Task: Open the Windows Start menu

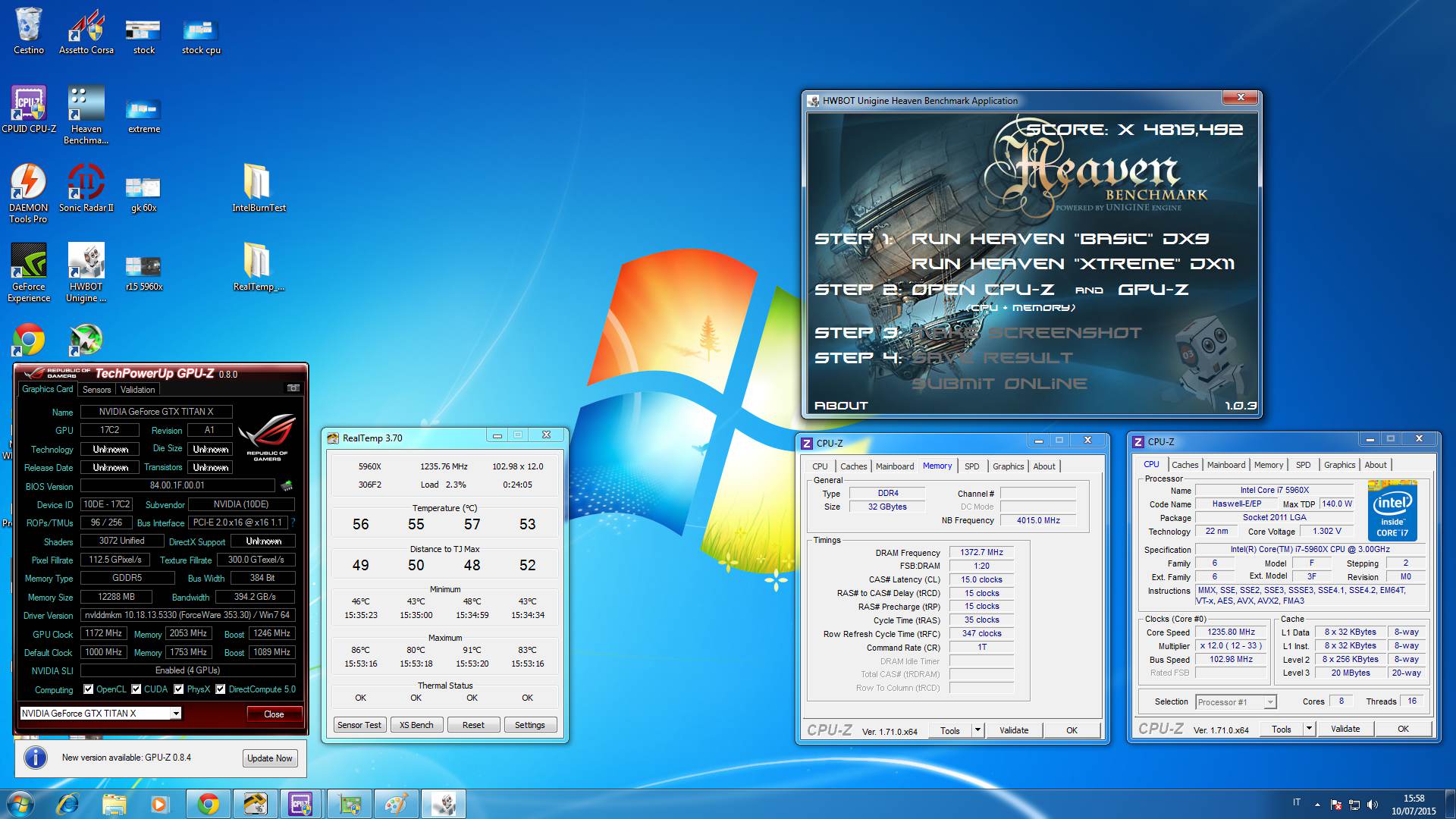Action: 20,804
